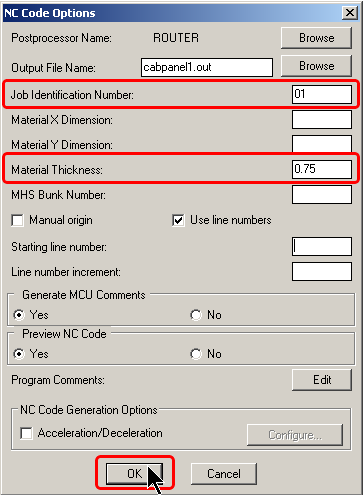This screenshot has width=363, height=495.
Task: Cancel the NC Code Options dialog
Action: (x=224, y=474)
